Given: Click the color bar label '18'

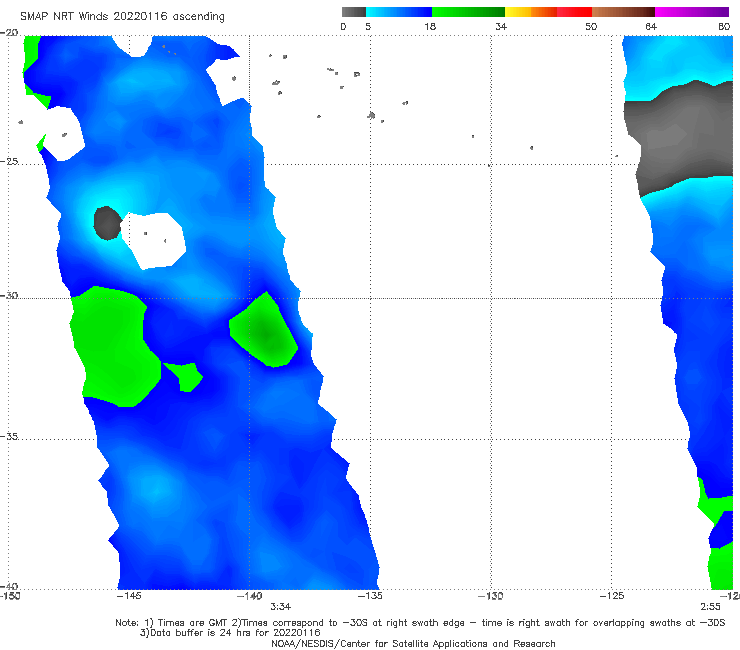Looking at the screenshot, I should point(430,26).
